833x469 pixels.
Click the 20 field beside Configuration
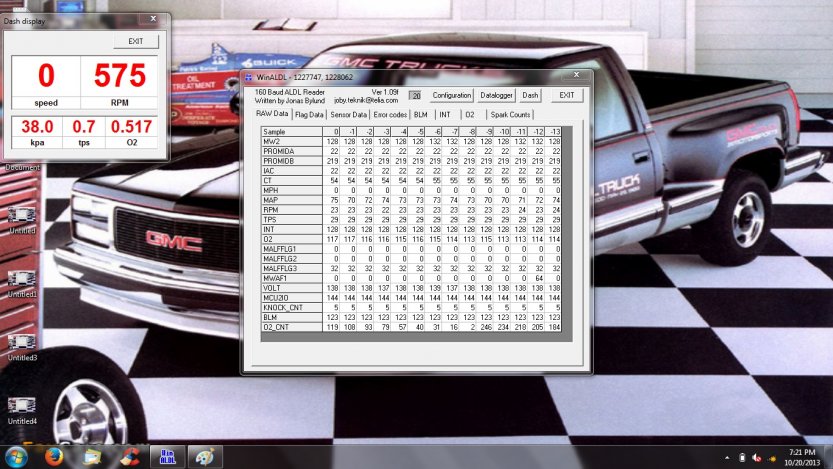click(x=415, y=96)
